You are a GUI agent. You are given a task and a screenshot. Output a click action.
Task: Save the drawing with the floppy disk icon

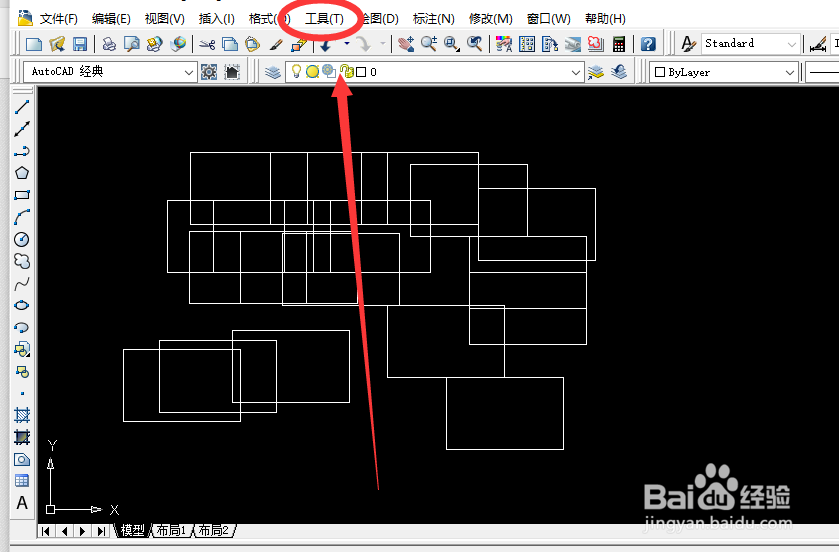(80, 44)
